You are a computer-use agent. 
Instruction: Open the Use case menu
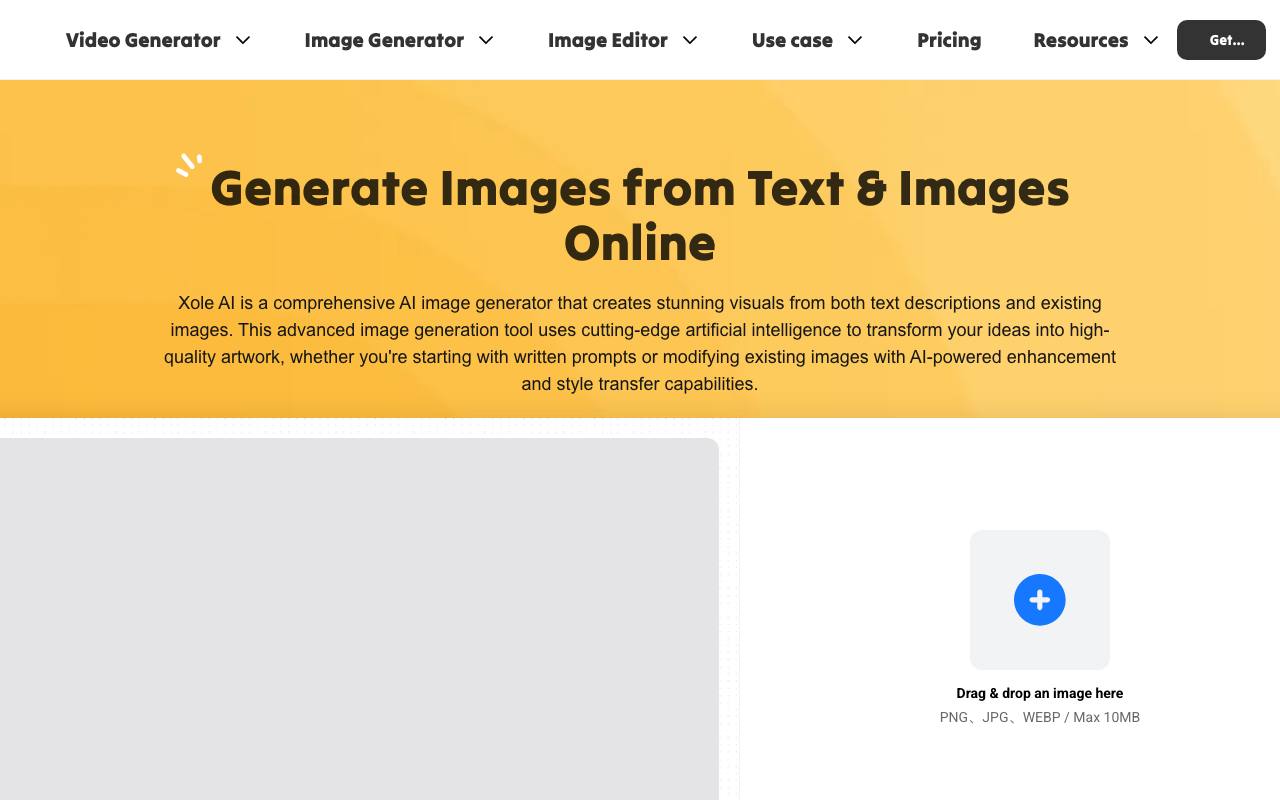[792, 40]
